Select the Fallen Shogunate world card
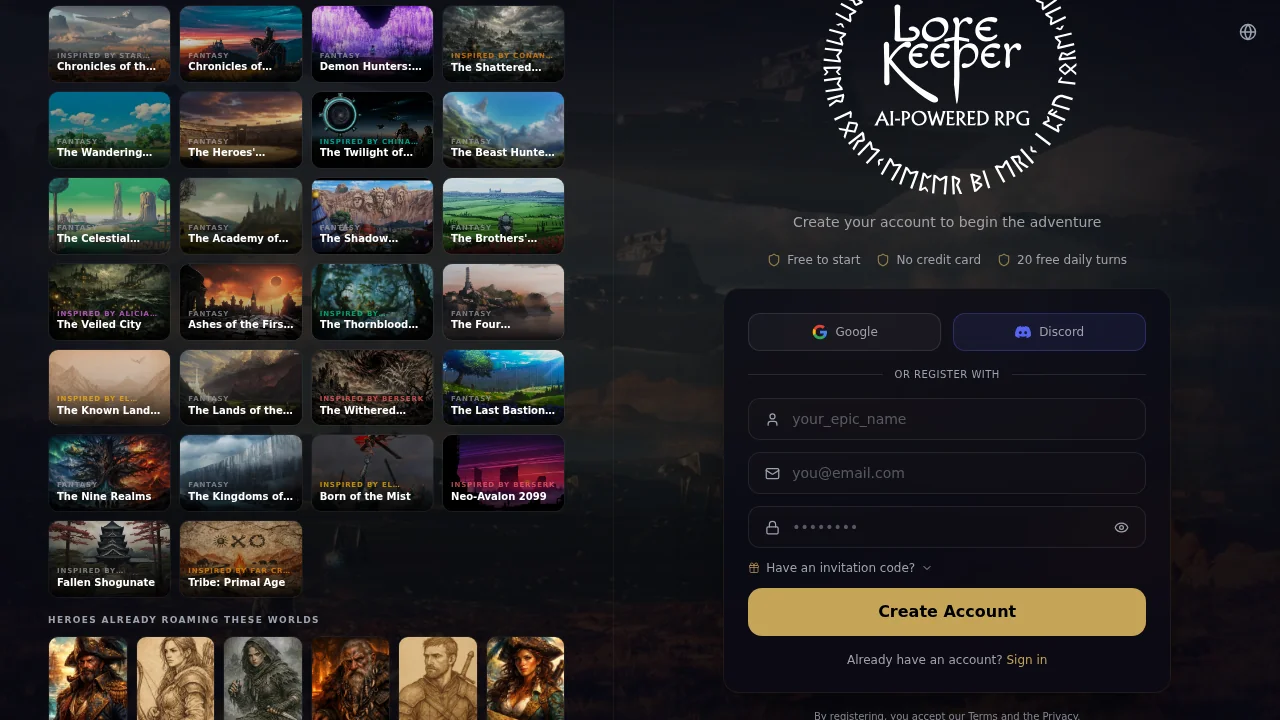Image resolution: width=1280 pixels, height=720 pixels. 109,558
